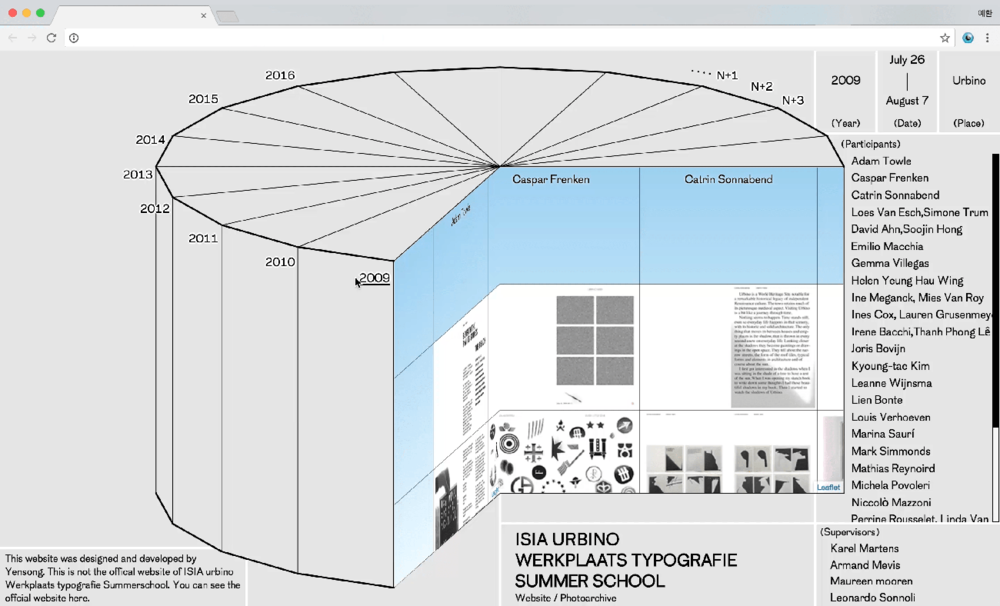The height and width of the screenshot is (606, 1000).
Task: Open the Website link under title
Action: click(x=533, y=598)
